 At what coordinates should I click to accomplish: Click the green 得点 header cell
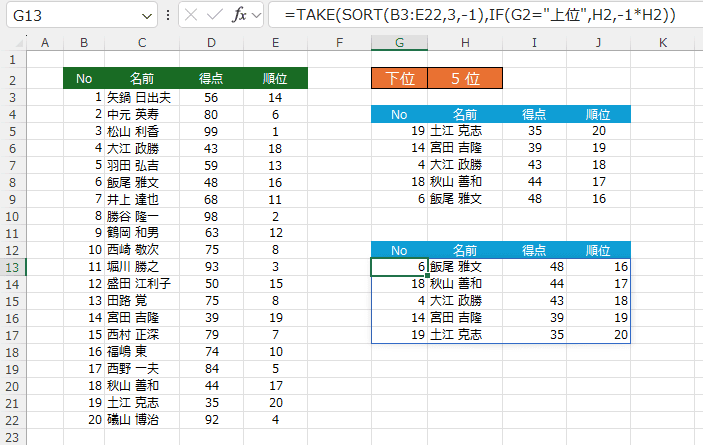211,79
